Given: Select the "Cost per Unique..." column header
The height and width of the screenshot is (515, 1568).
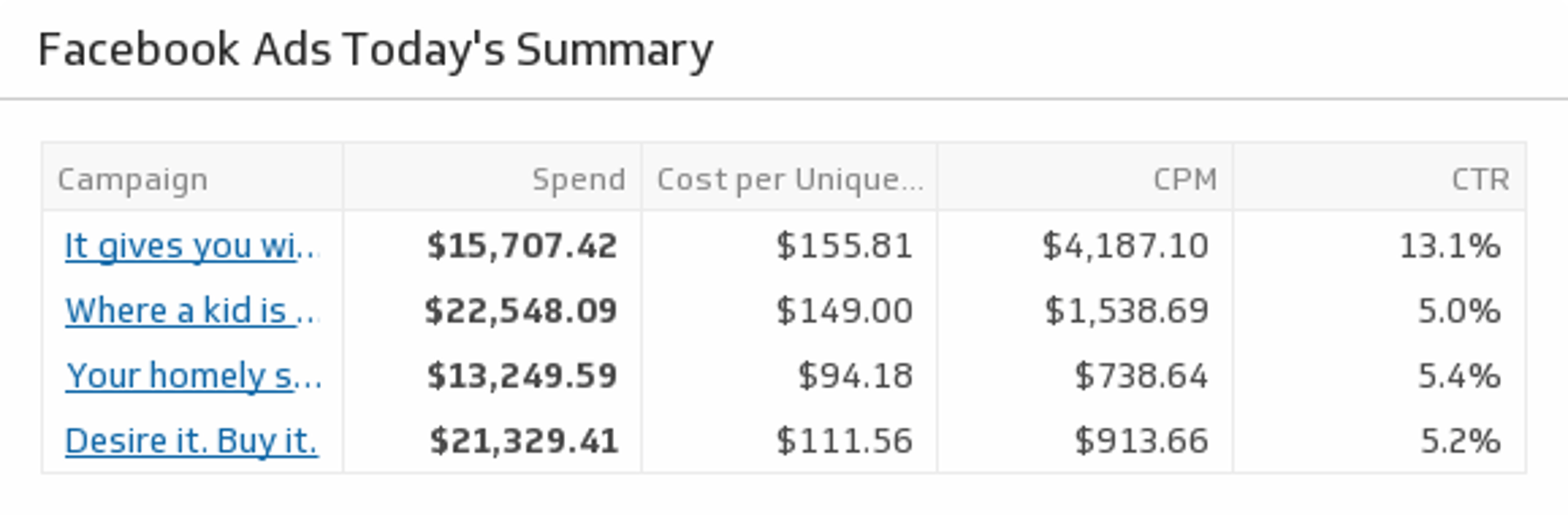Looking at the screenshot, I should [790, 180].
